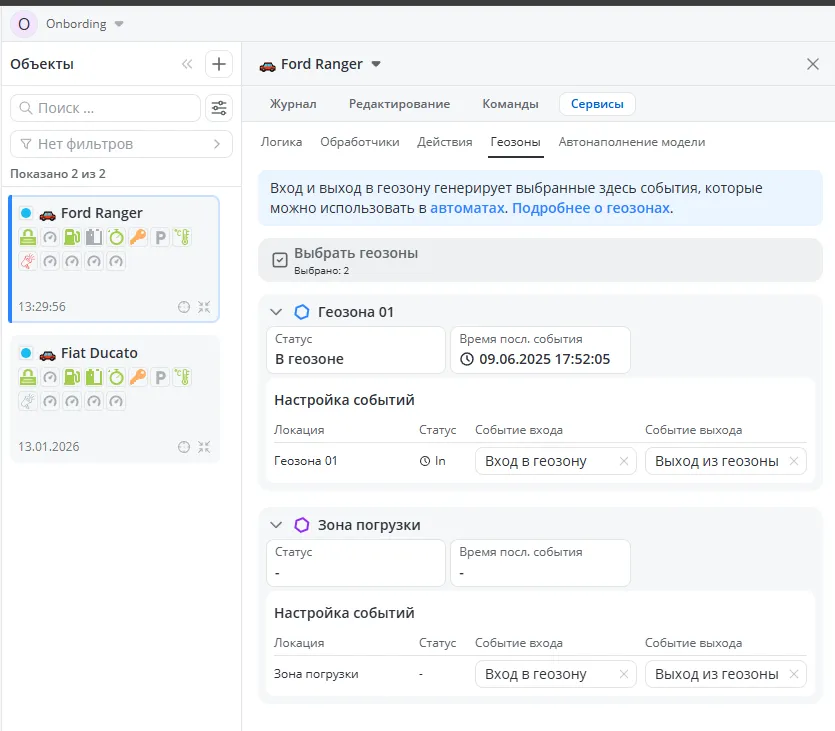The image size is (835, 731).
Task: Click the Выбрать геозоны checkbox
Action: coord(280,260)
